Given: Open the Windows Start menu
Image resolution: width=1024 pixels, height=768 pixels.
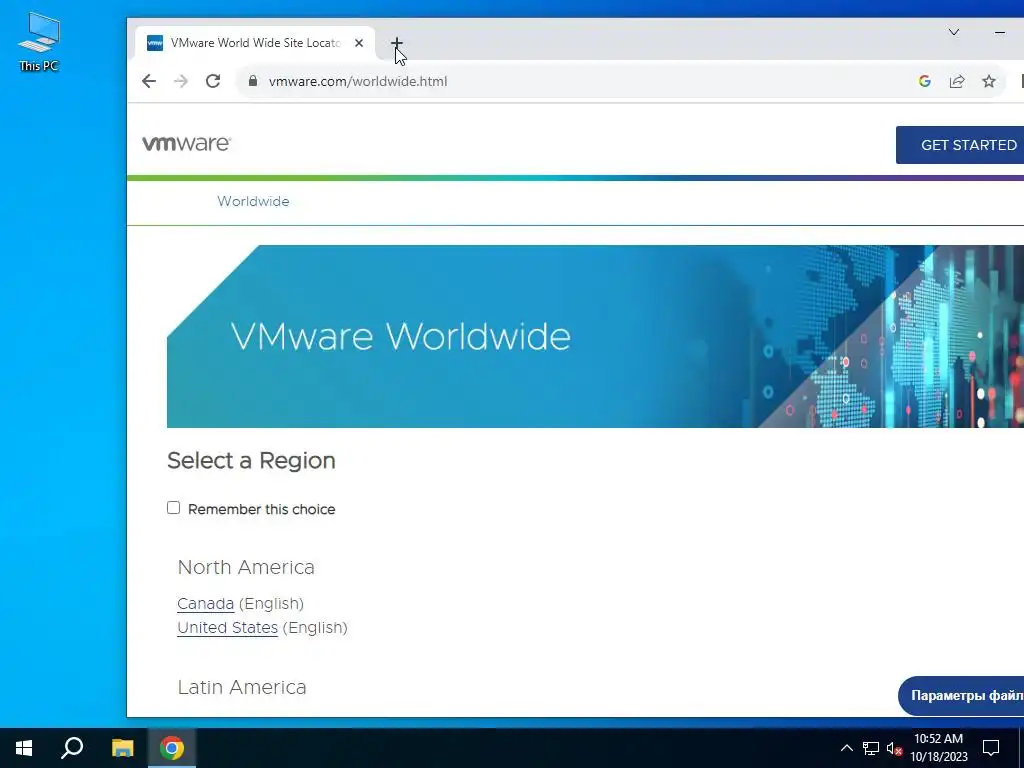Looking at the screenshot, I should pyautogui.click(x=24, y=748).
